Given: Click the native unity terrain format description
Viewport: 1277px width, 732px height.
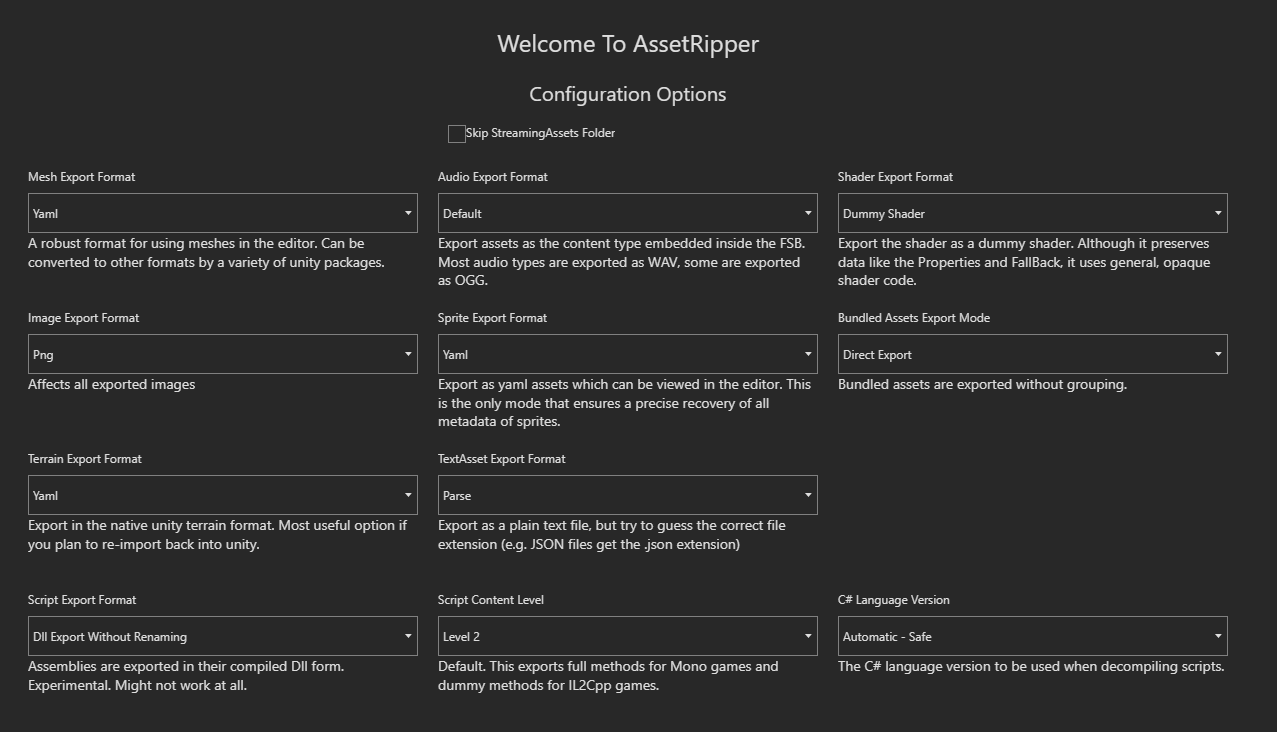Looking at the screenshot, I should (218, 535).
